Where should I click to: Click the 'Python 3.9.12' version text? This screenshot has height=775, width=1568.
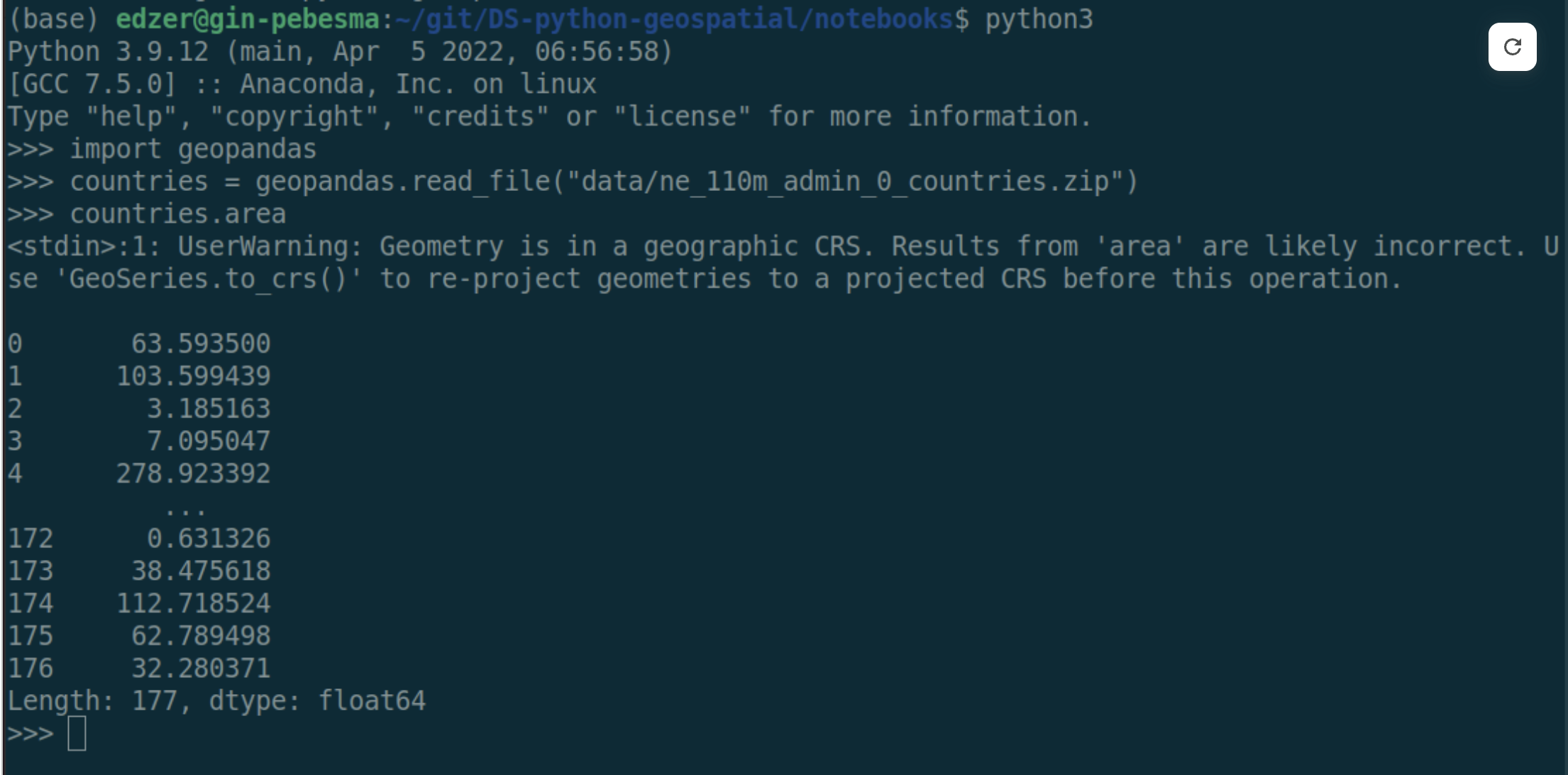coord(108,52)
